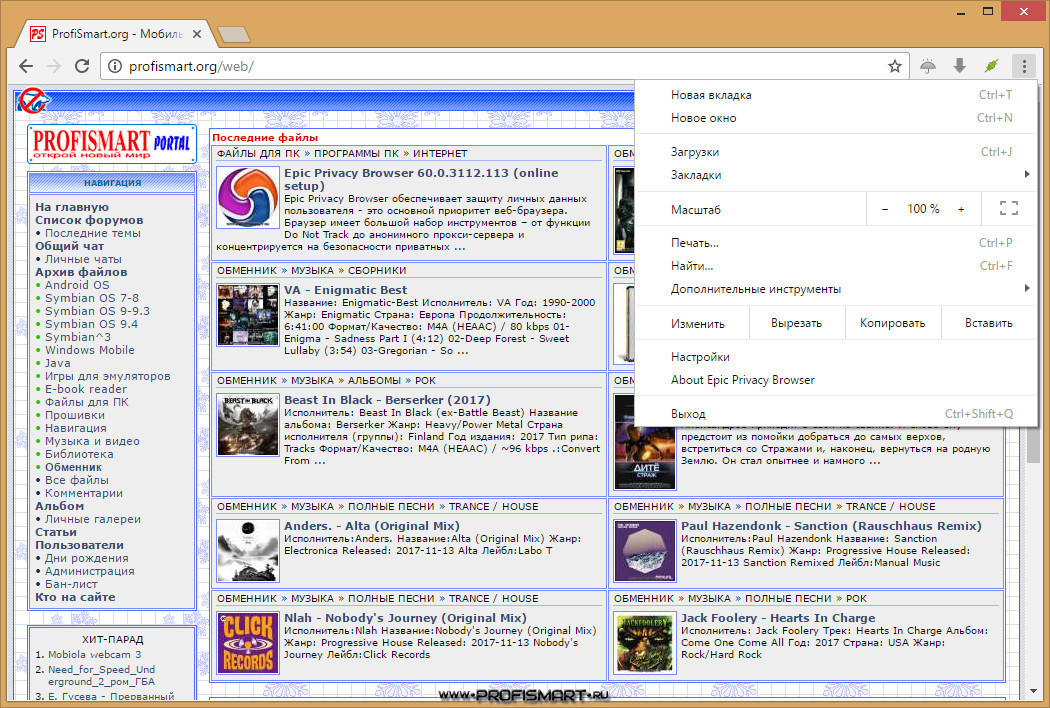Click the ProfiSmart favicon on the browser tab
The height and width of the screenshot is (708, 1050).
(x=39, y=32)
